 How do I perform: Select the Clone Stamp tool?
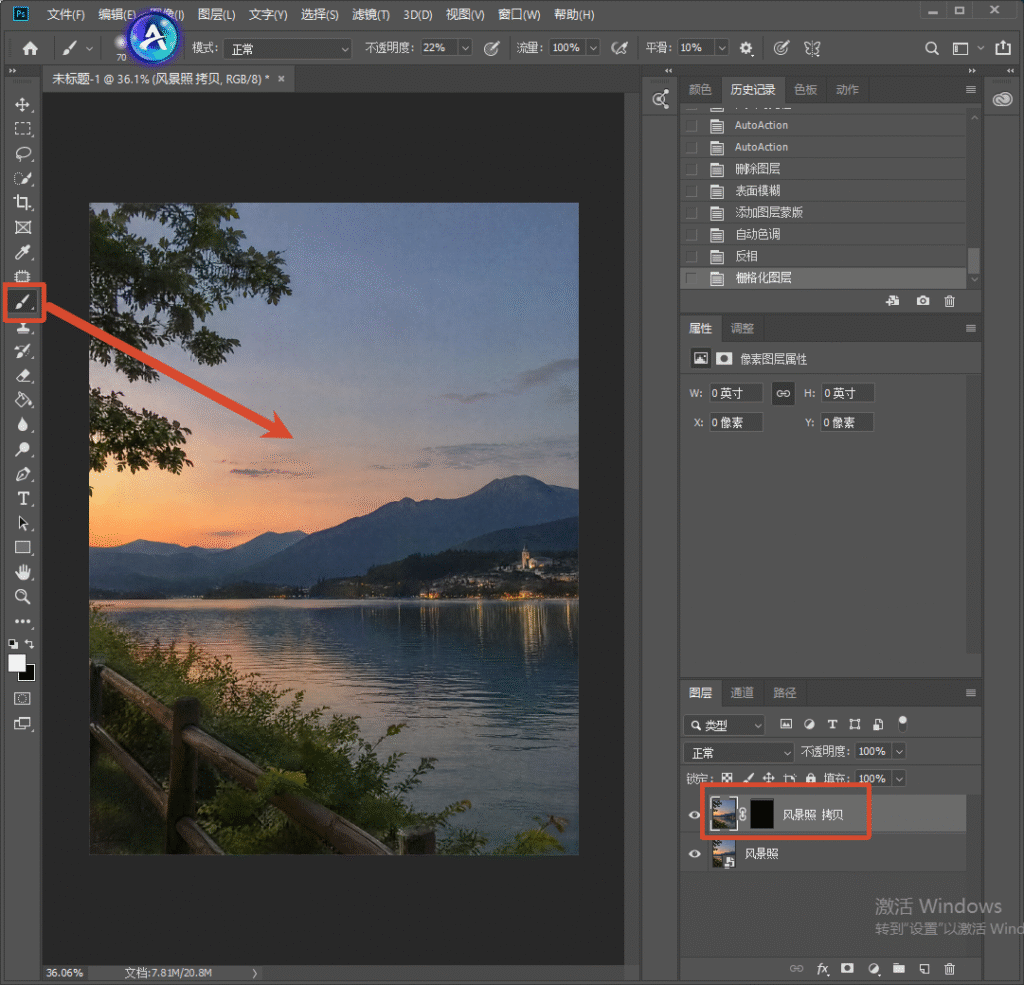point(23,327)
